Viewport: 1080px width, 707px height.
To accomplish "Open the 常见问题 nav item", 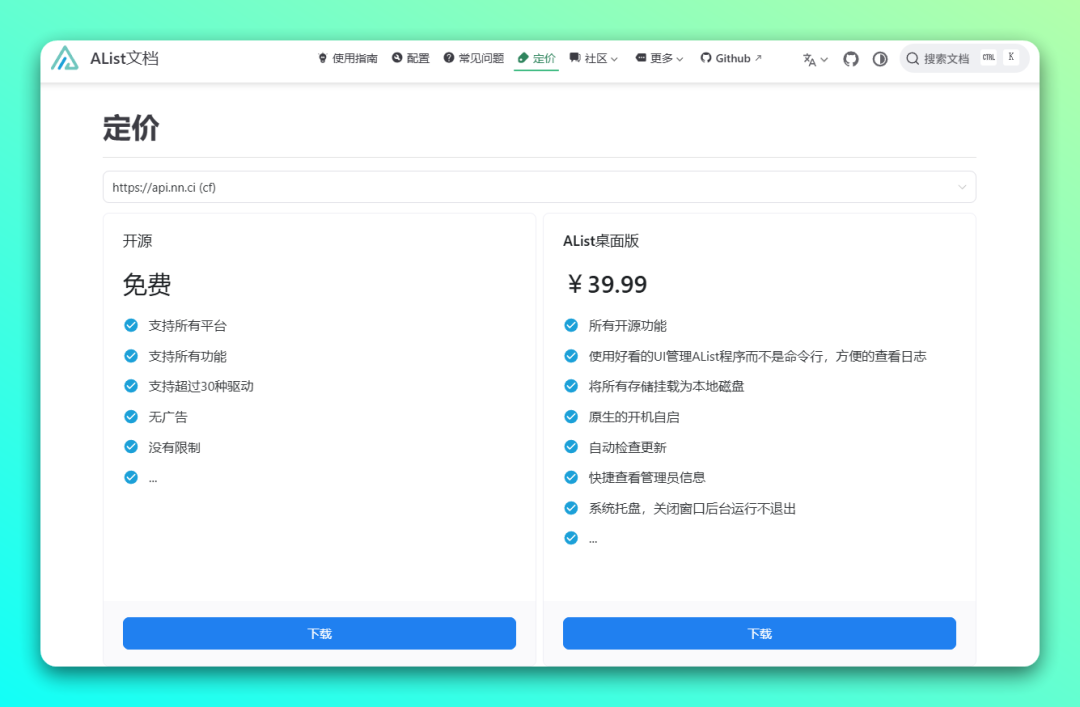I will coord(474,59).
